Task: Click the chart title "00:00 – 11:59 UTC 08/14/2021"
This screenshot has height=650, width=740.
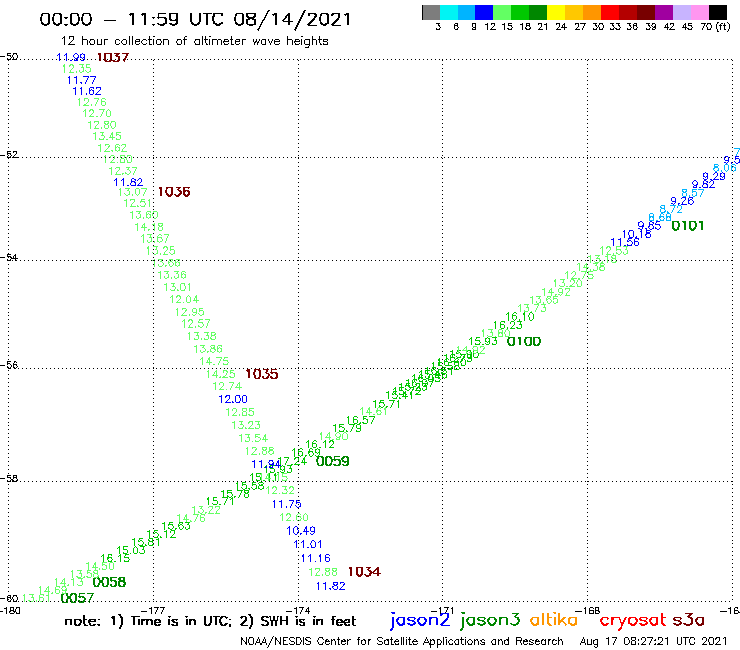Action: coord(195,19)
